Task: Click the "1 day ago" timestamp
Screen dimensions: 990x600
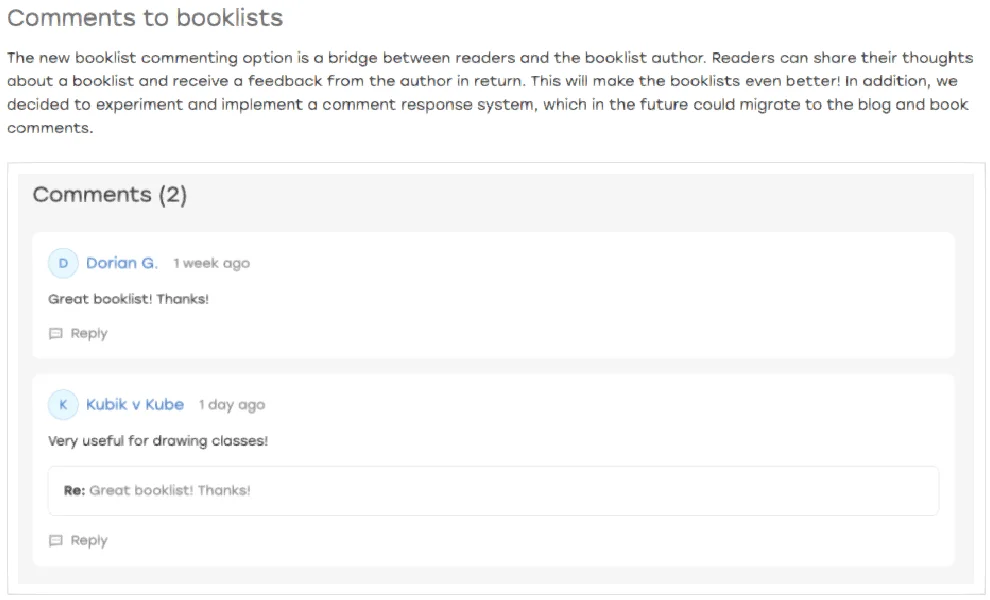Action: click(x=232, y=405)
